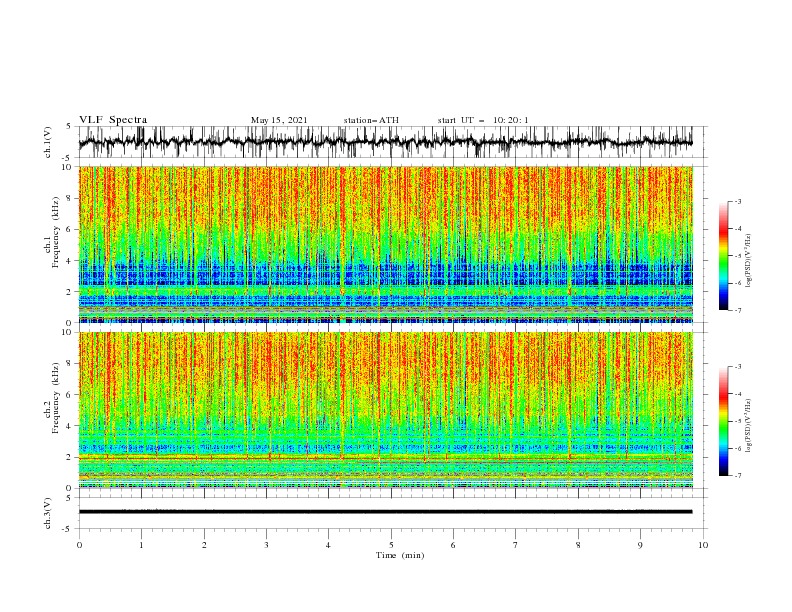The width and height of the screenshot is (792, 612).
Task: Select the "May 15, 2021" date text
Action: pos(279,120)
